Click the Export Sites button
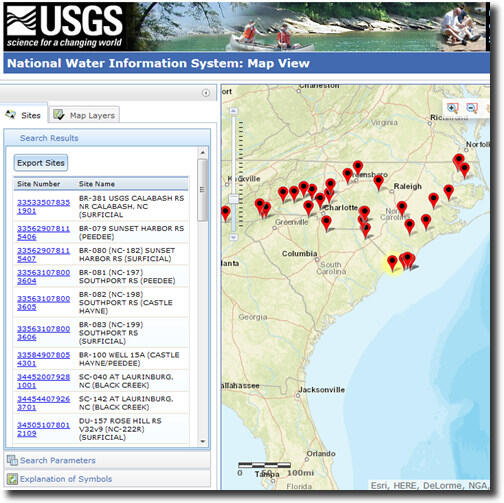This screenshot has height=503, width=504. [x=41, y=163]
